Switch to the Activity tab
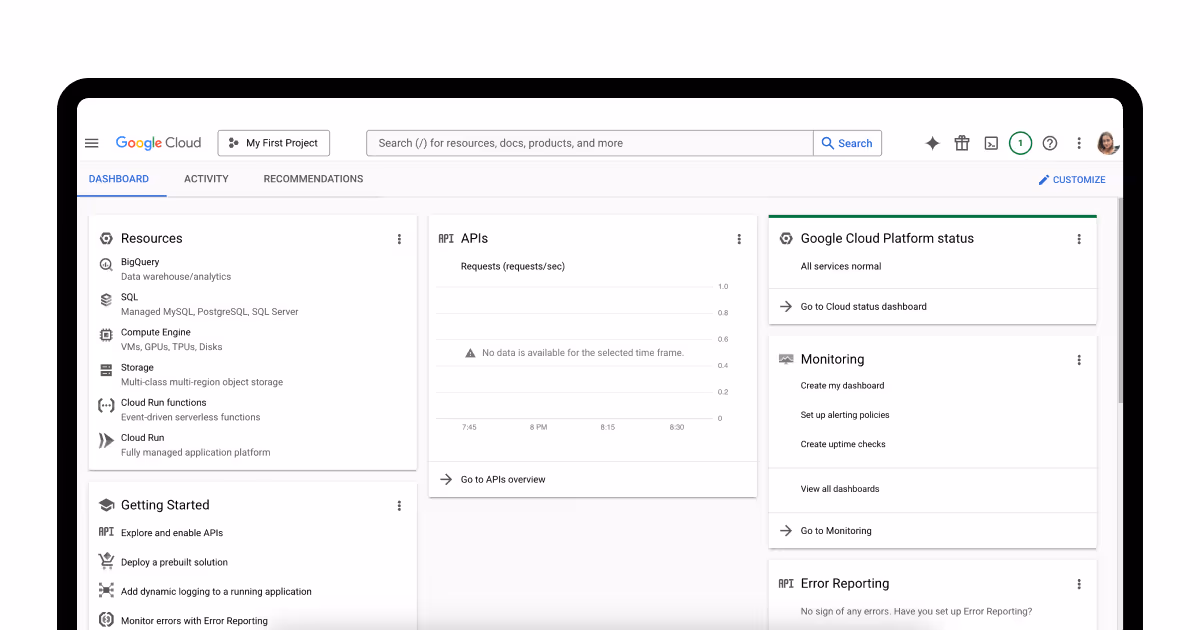This screenshot has height=630, width=1200. (206, 179)
